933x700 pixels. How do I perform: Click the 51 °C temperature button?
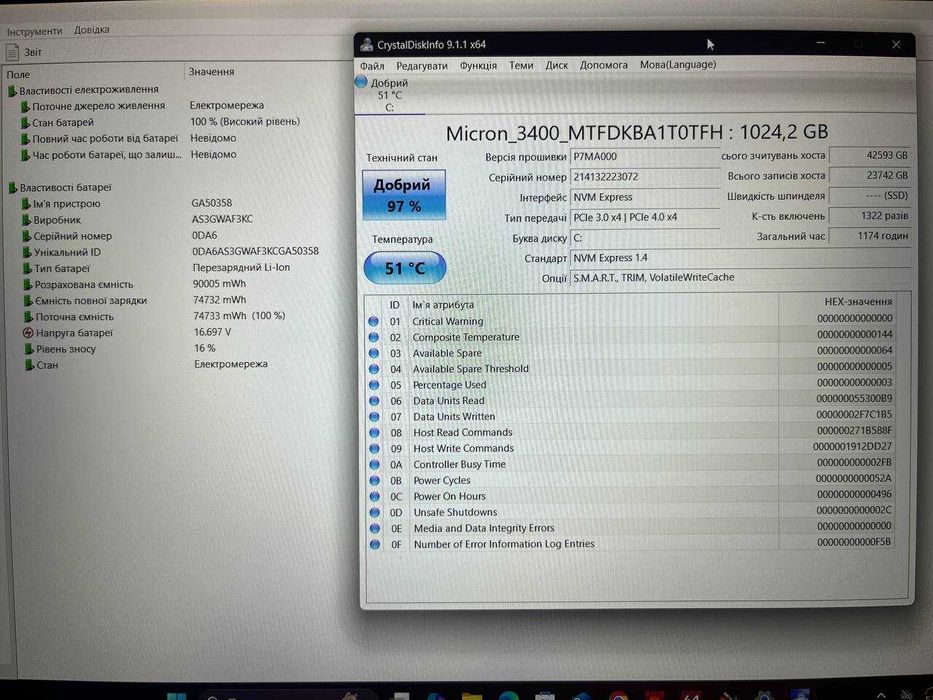point(405,268)
